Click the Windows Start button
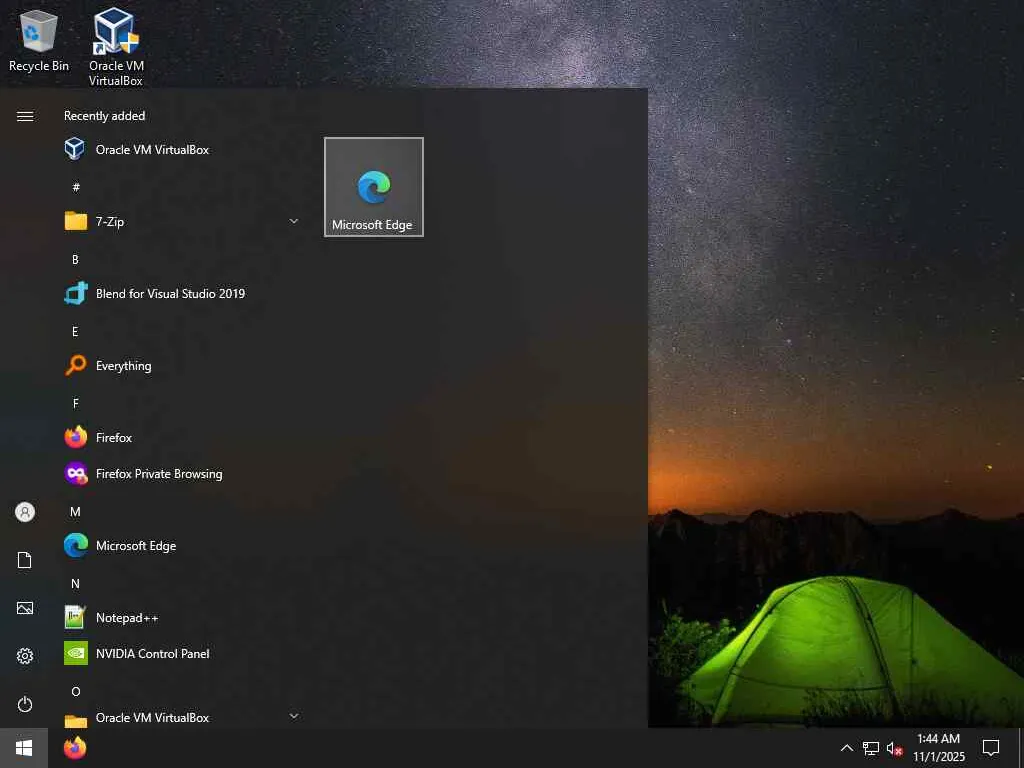The image size is (1024, 768). [x=24, y=748]
